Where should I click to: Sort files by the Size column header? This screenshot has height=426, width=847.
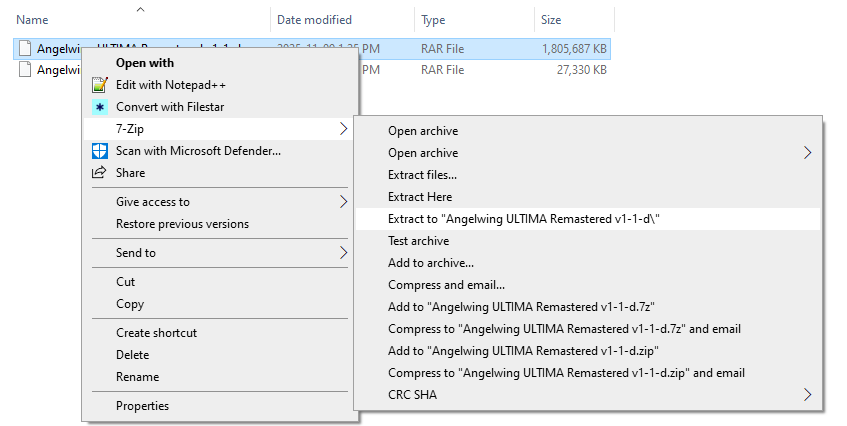point(551,19)
